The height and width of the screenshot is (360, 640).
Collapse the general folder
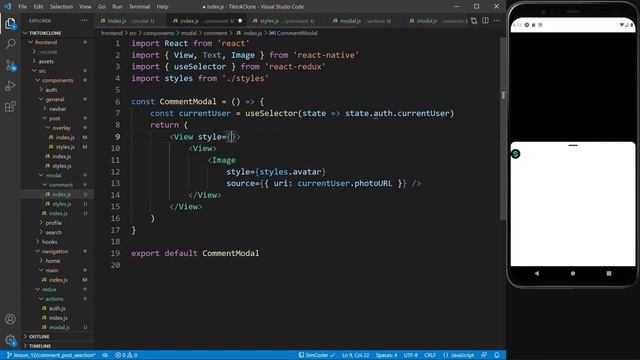[x=55, y=100]
